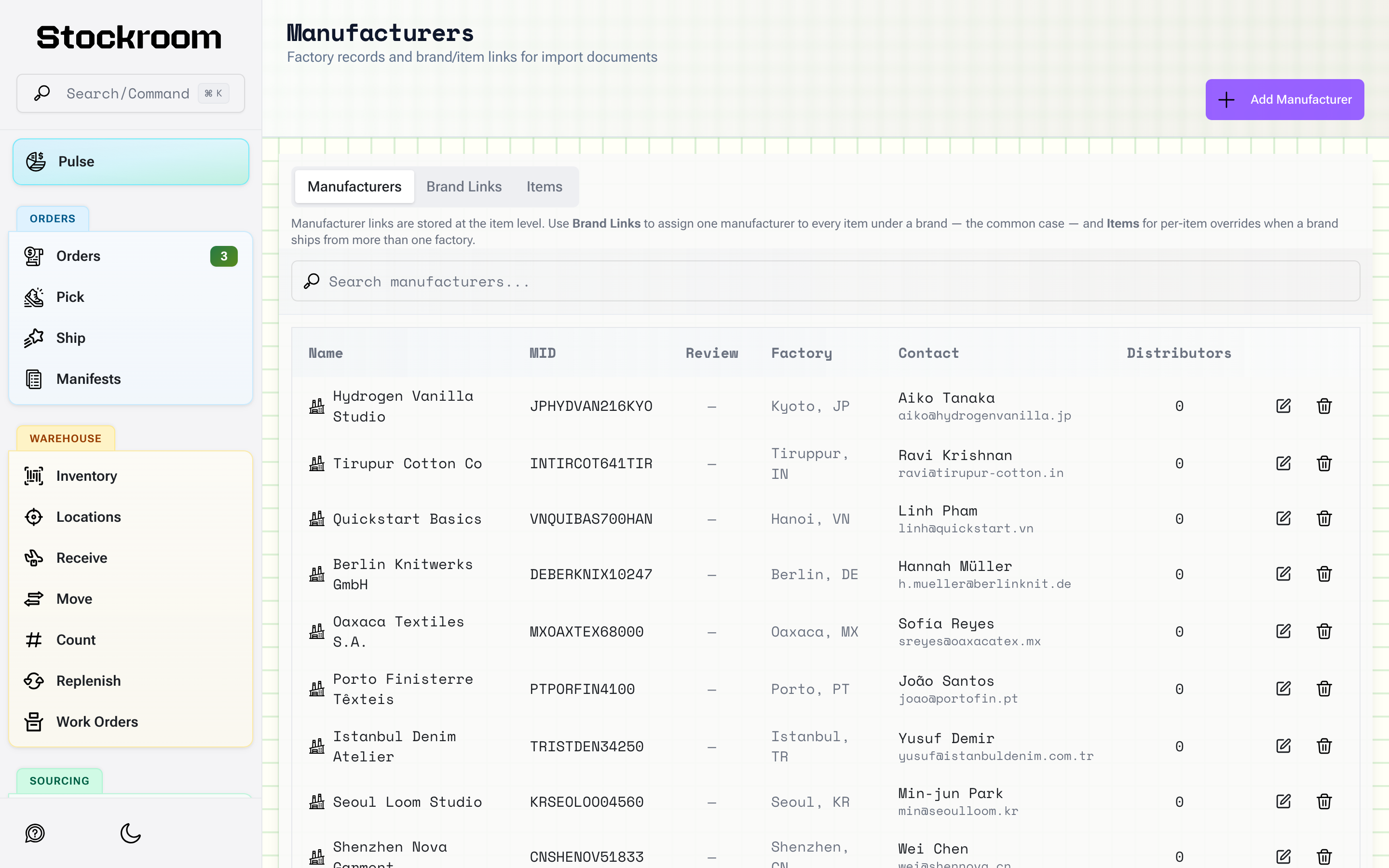Open the Work Orders icon
The height and width of the screenshot is (868, 1389).
click(34, 721)
